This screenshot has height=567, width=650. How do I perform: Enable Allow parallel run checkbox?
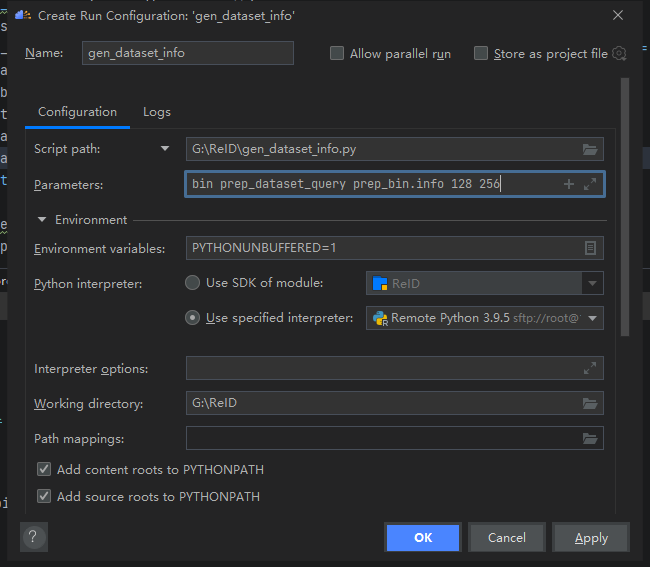pos(337,54)
